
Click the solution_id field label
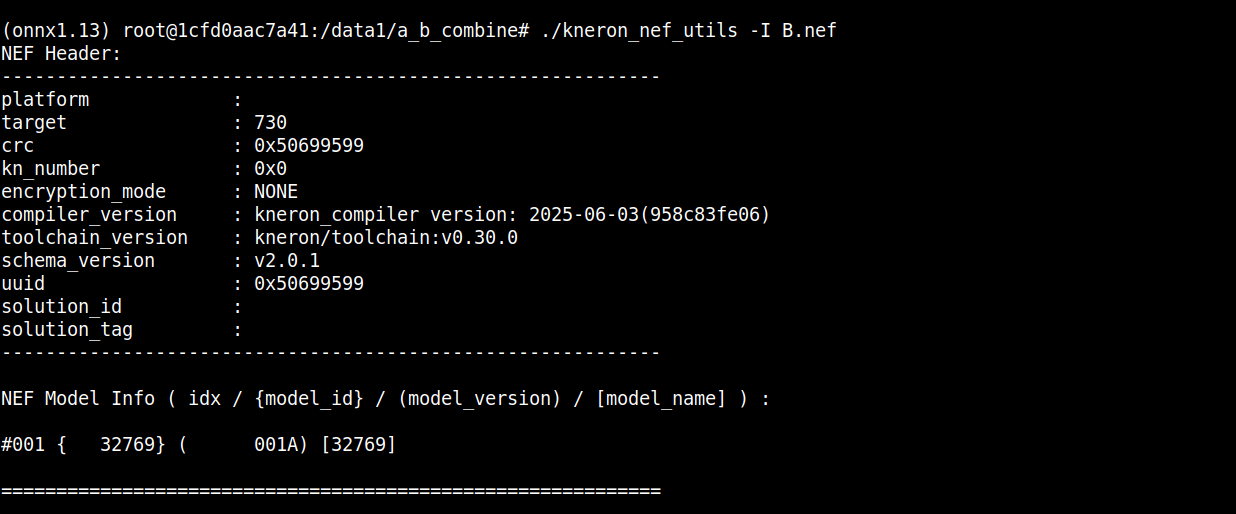pos(61,307)
